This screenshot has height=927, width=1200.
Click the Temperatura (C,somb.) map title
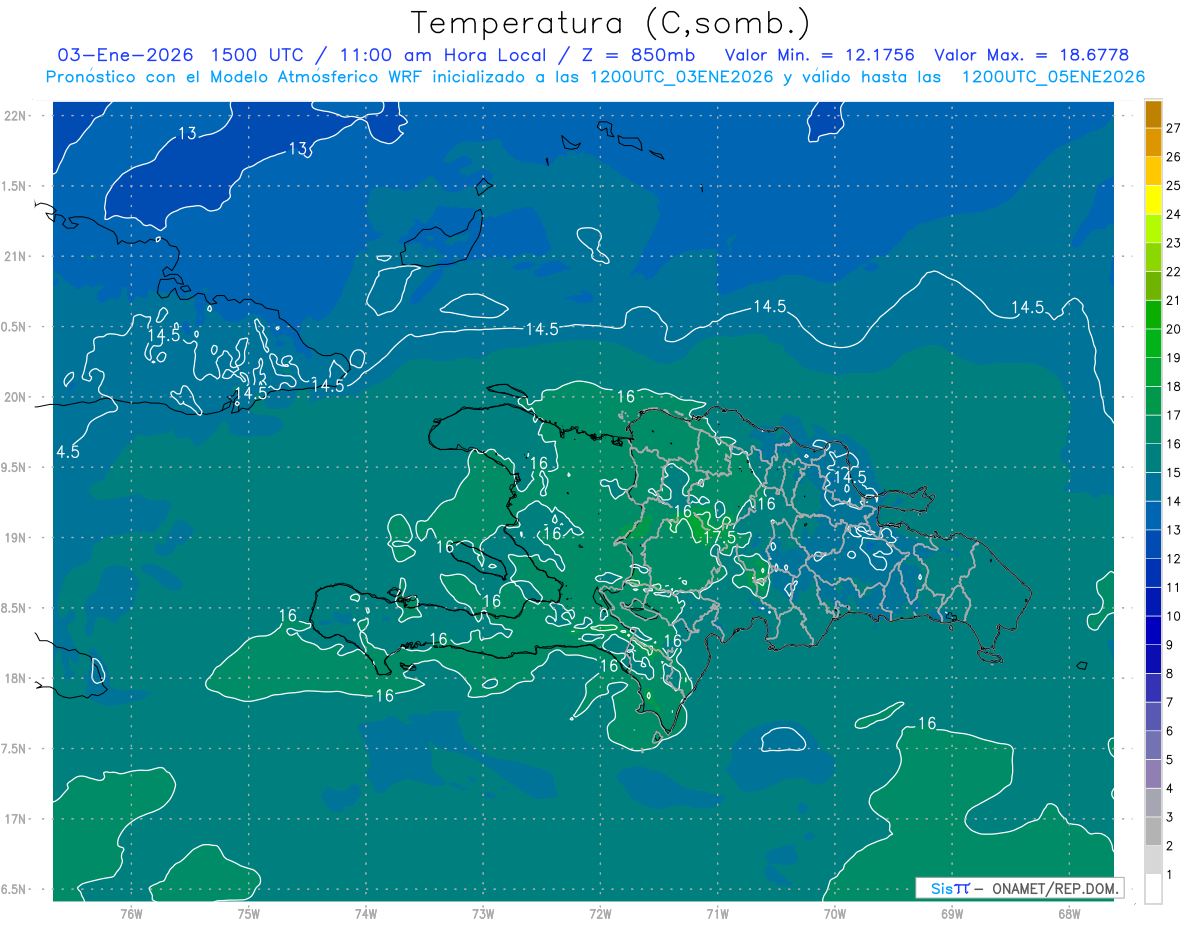[x=611, y=23]
